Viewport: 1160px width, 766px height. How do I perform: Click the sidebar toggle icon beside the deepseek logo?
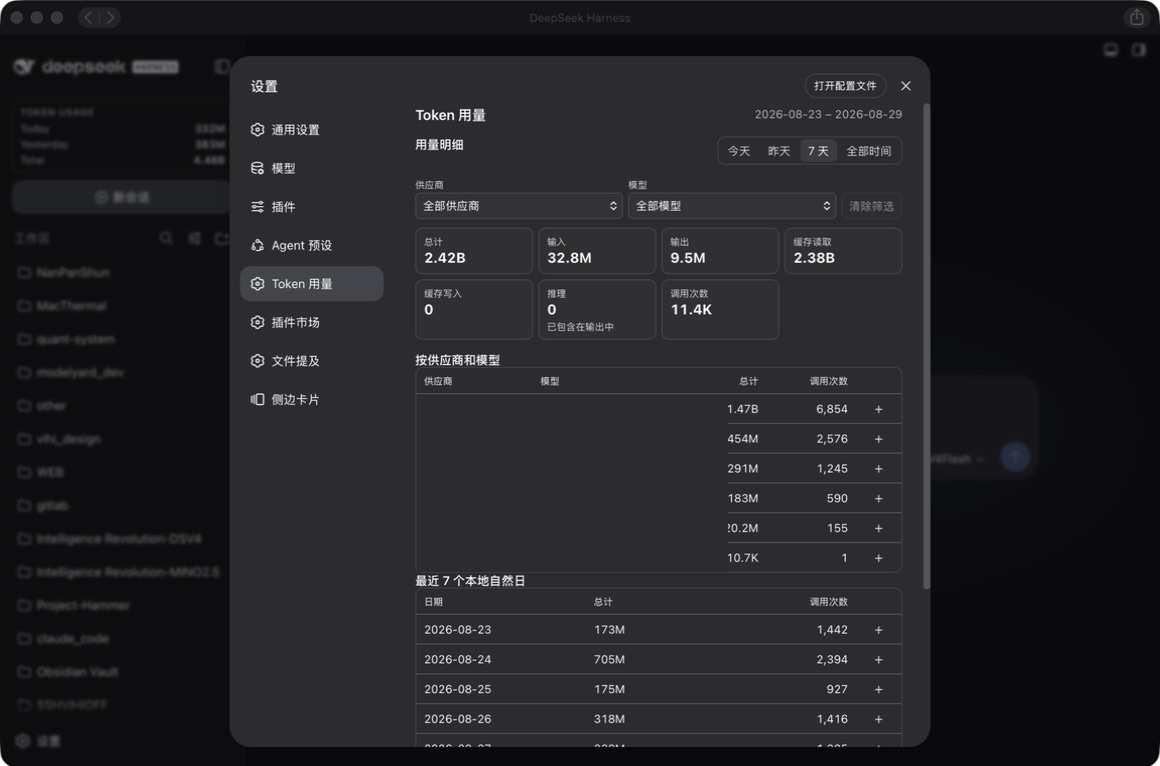(221, 67)
